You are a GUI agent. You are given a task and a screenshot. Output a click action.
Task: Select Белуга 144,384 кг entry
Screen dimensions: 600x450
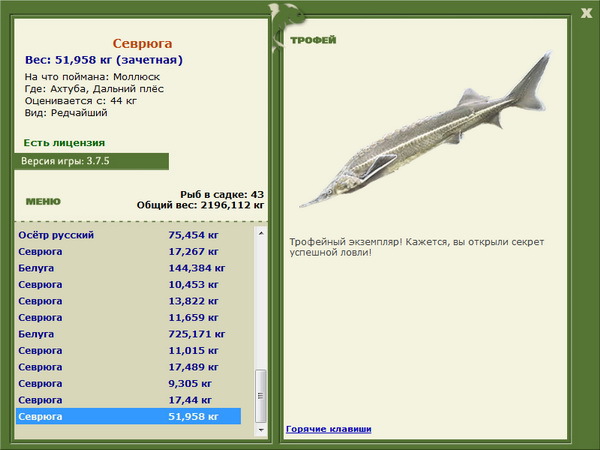(129, 268)
